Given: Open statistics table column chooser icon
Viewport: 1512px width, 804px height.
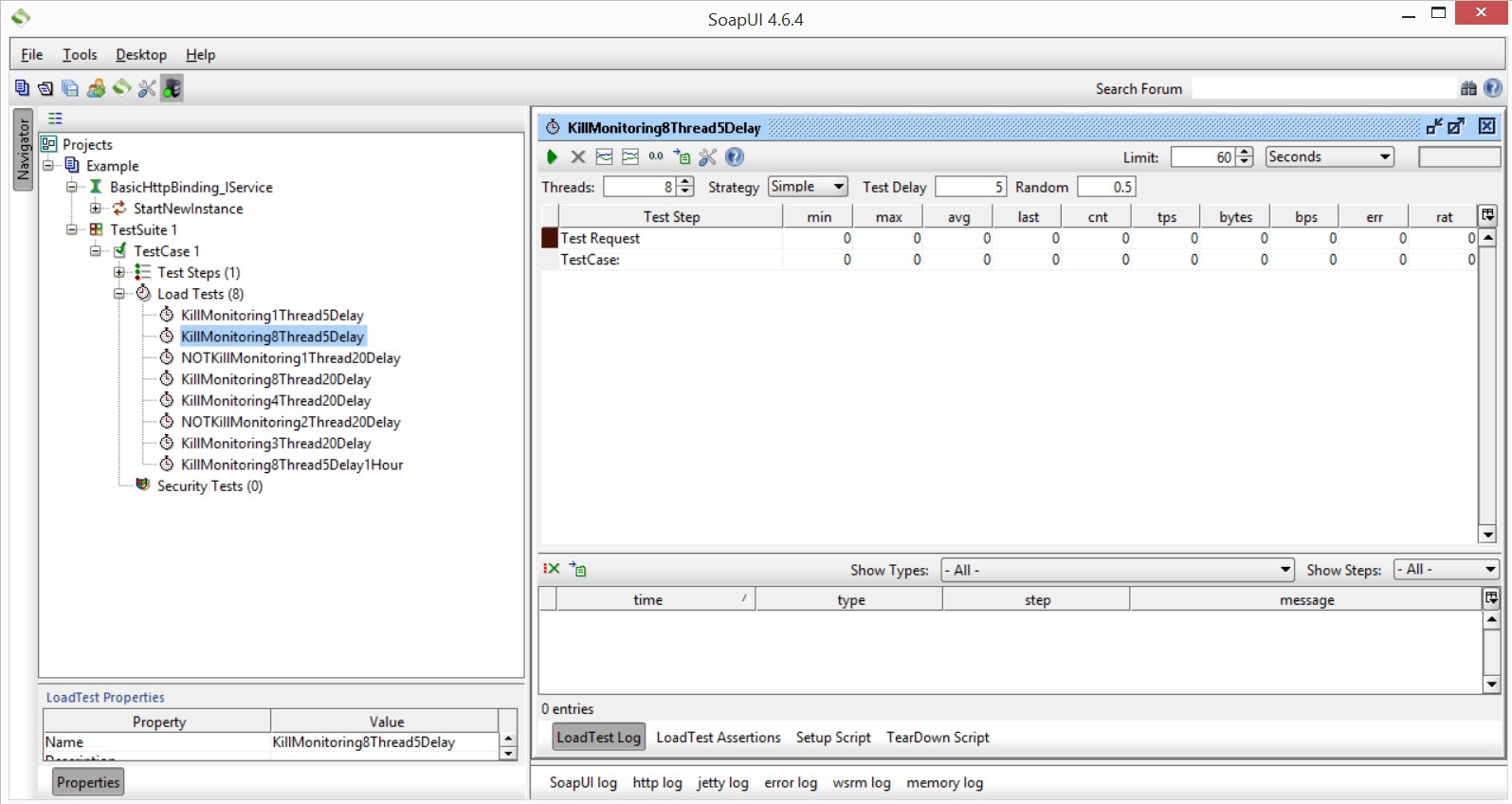Looking at the screenshot, I should pyautogui.click(x=1487, y=215).
